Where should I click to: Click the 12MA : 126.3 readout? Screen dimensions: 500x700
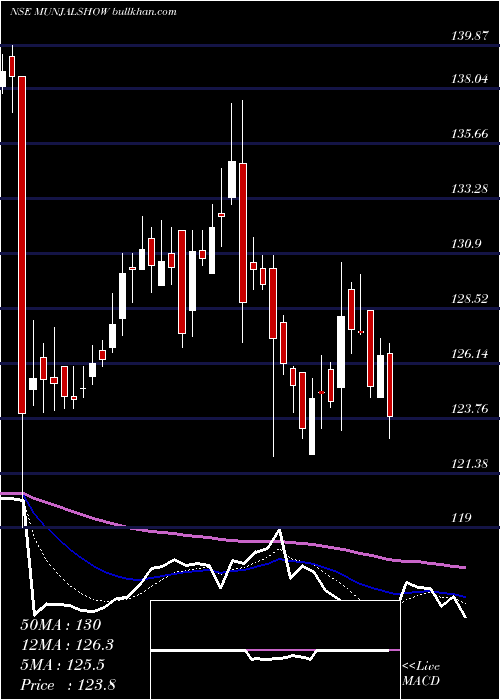pos(67,645)
